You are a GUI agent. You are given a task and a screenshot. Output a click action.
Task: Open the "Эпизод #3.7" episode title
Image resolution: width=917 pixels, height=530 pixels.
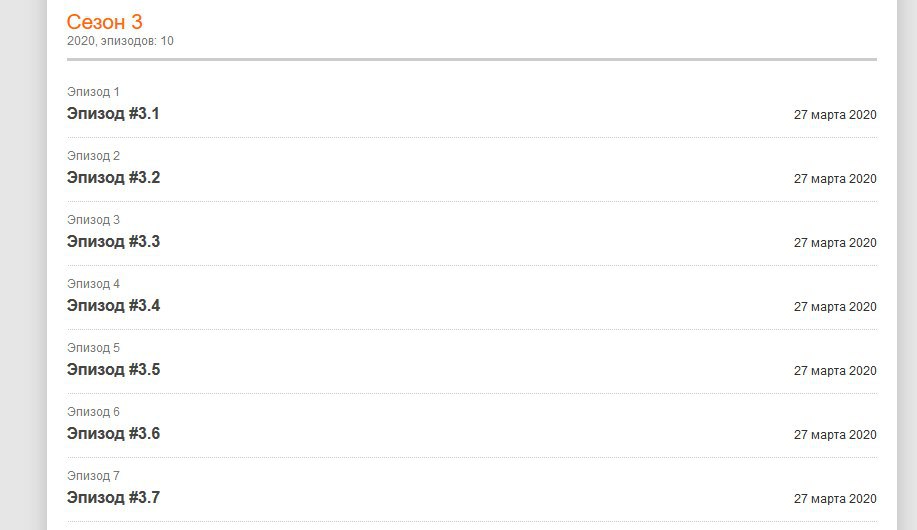[113, 498]
